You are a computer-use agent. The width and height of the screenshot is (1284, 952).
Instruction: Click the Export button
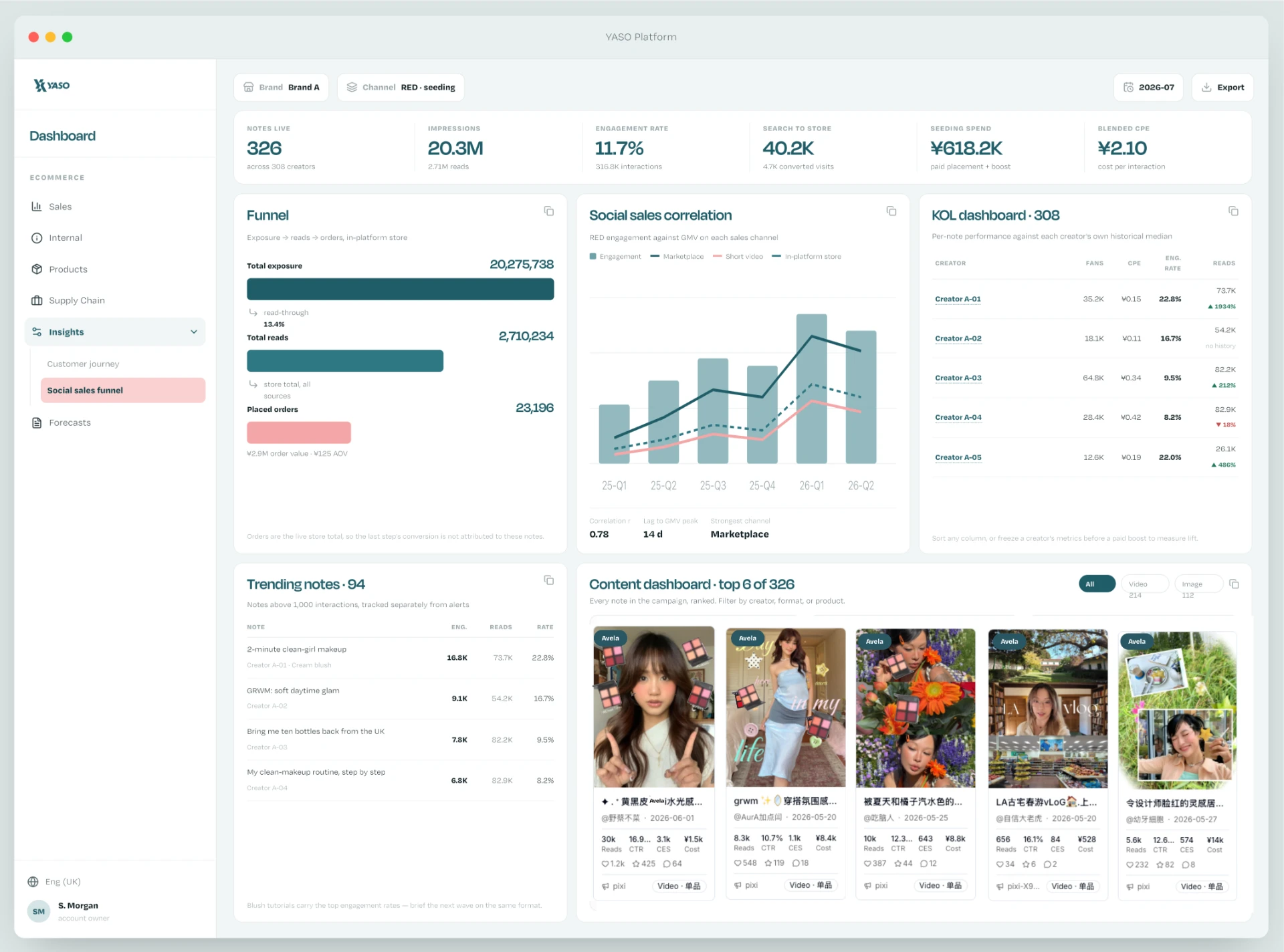tap(1222, 88)
